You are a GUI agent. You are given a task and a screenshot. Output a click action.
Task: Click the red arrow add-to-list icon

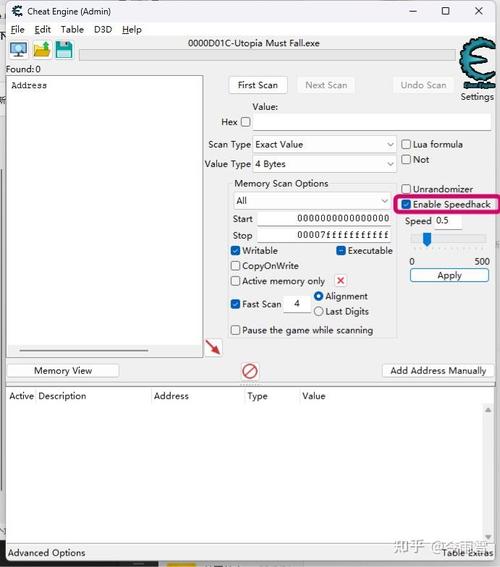pyautogui.click(x=213, y=348)
